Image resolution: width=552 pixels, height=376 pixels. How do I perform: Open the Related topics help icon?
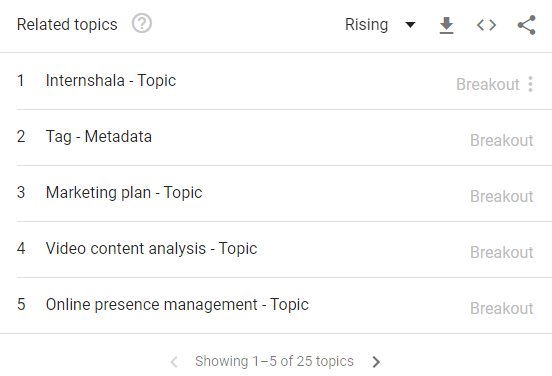[x=142, y=24]
